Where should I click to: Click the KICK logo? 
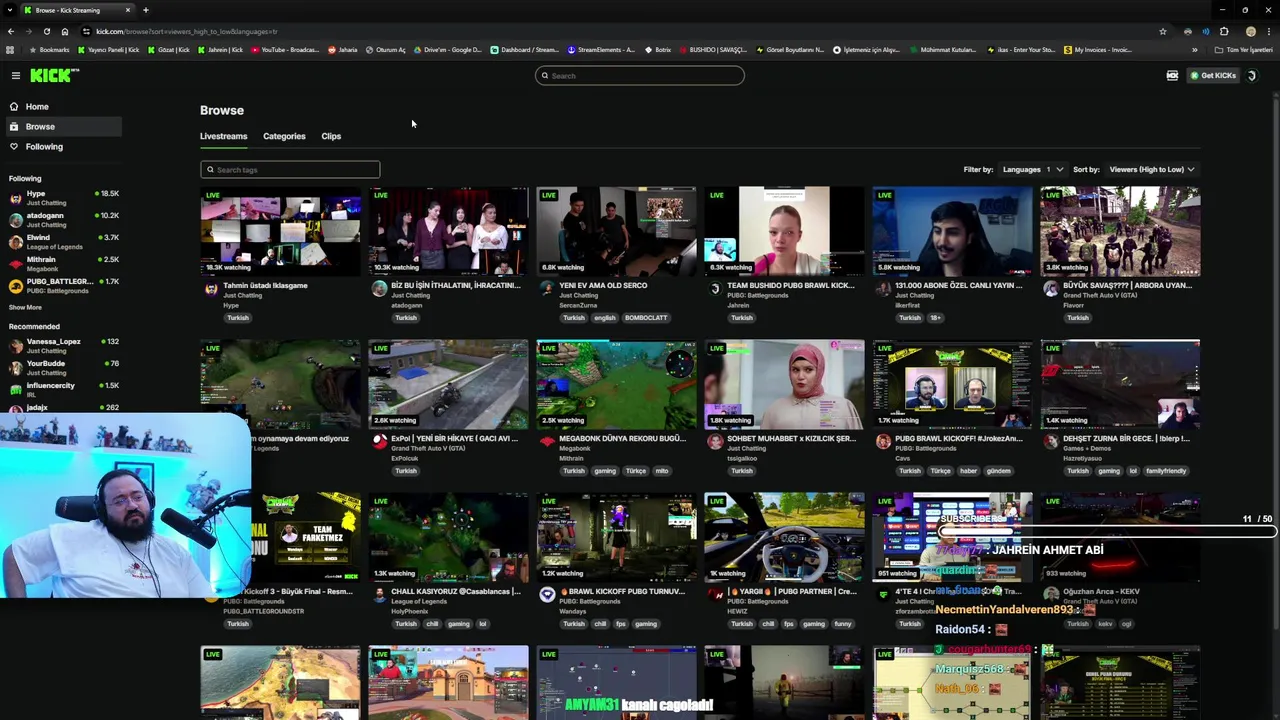(x=54, y=75)
